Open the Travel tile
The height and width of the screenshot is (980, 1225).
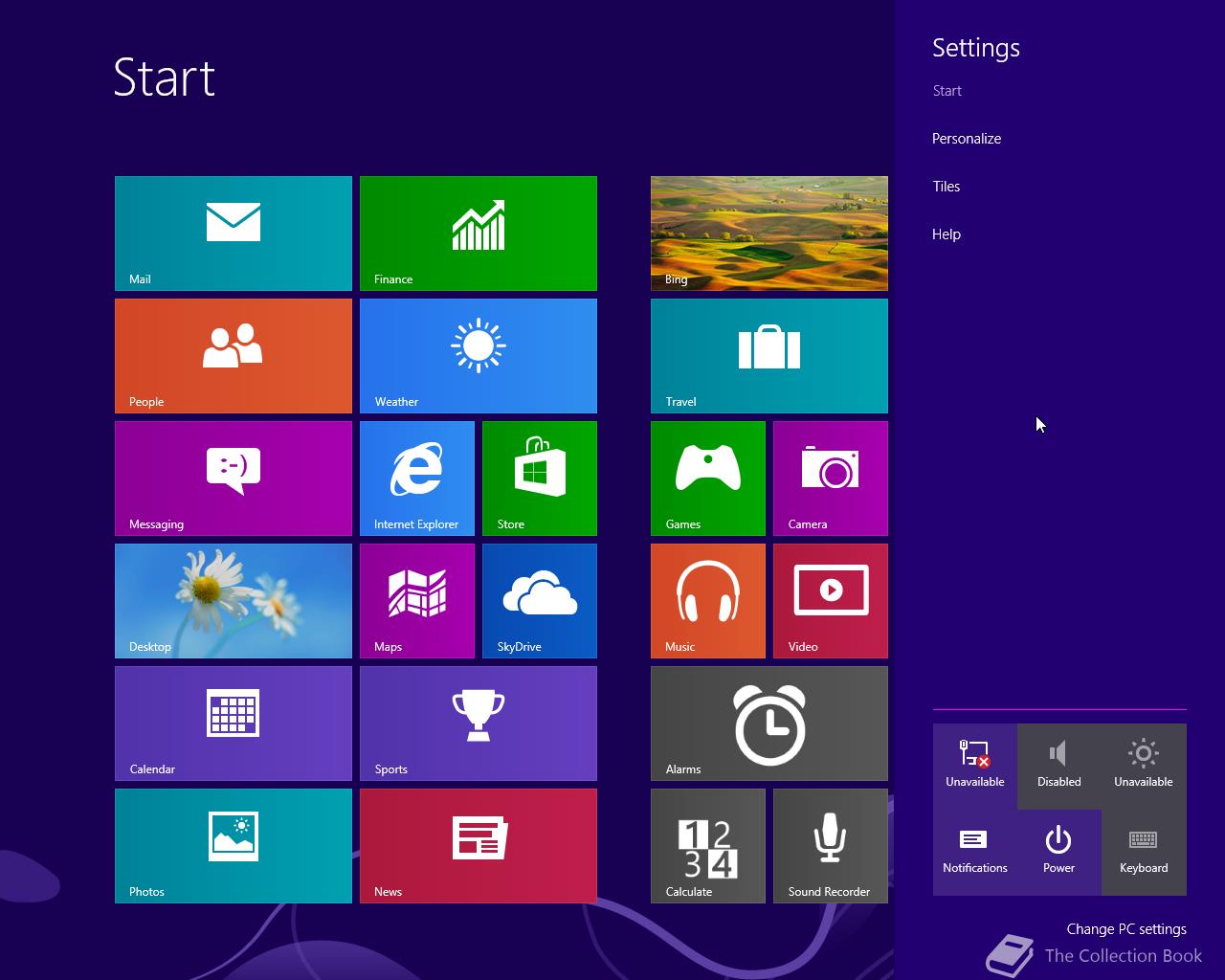click(769, 356)
